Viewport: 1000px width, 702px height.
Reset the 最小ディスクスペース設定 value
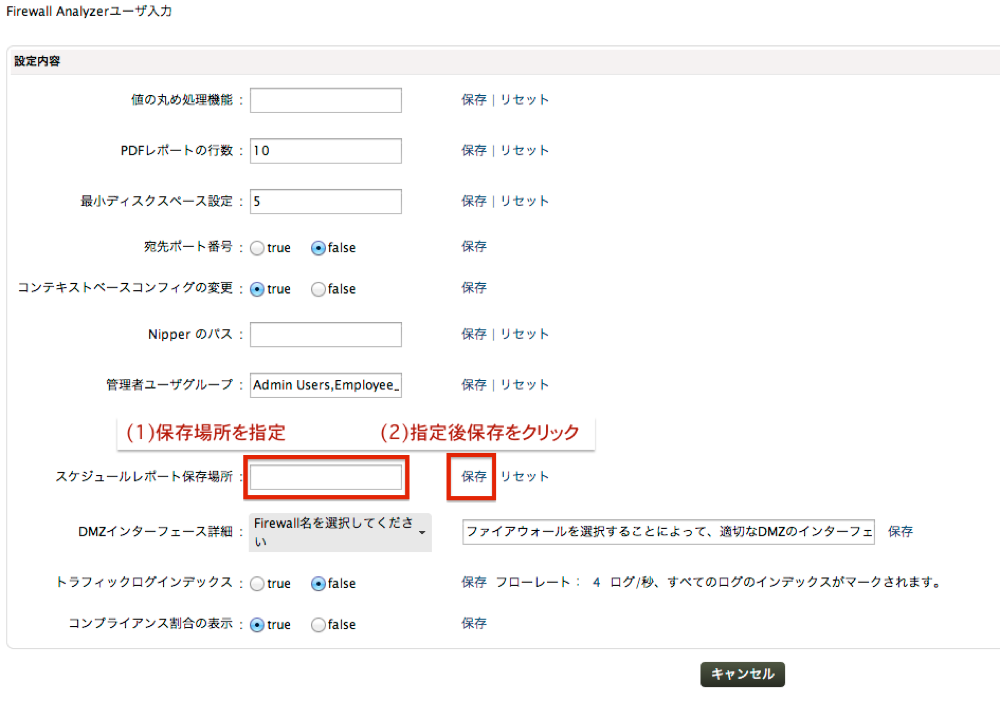pyautogui.click(x=524, y=201)
